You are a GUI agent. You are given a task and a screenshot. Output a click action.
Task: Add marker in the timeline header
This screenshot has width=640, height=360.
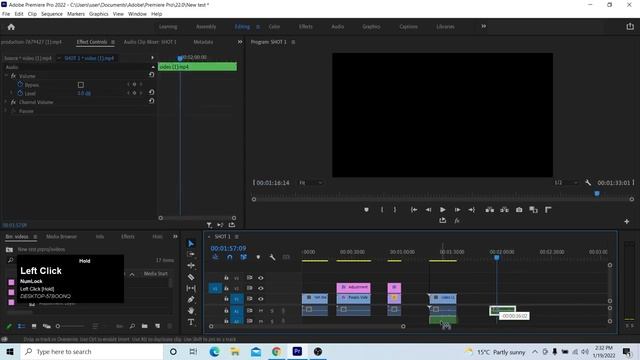click(258, 257)
